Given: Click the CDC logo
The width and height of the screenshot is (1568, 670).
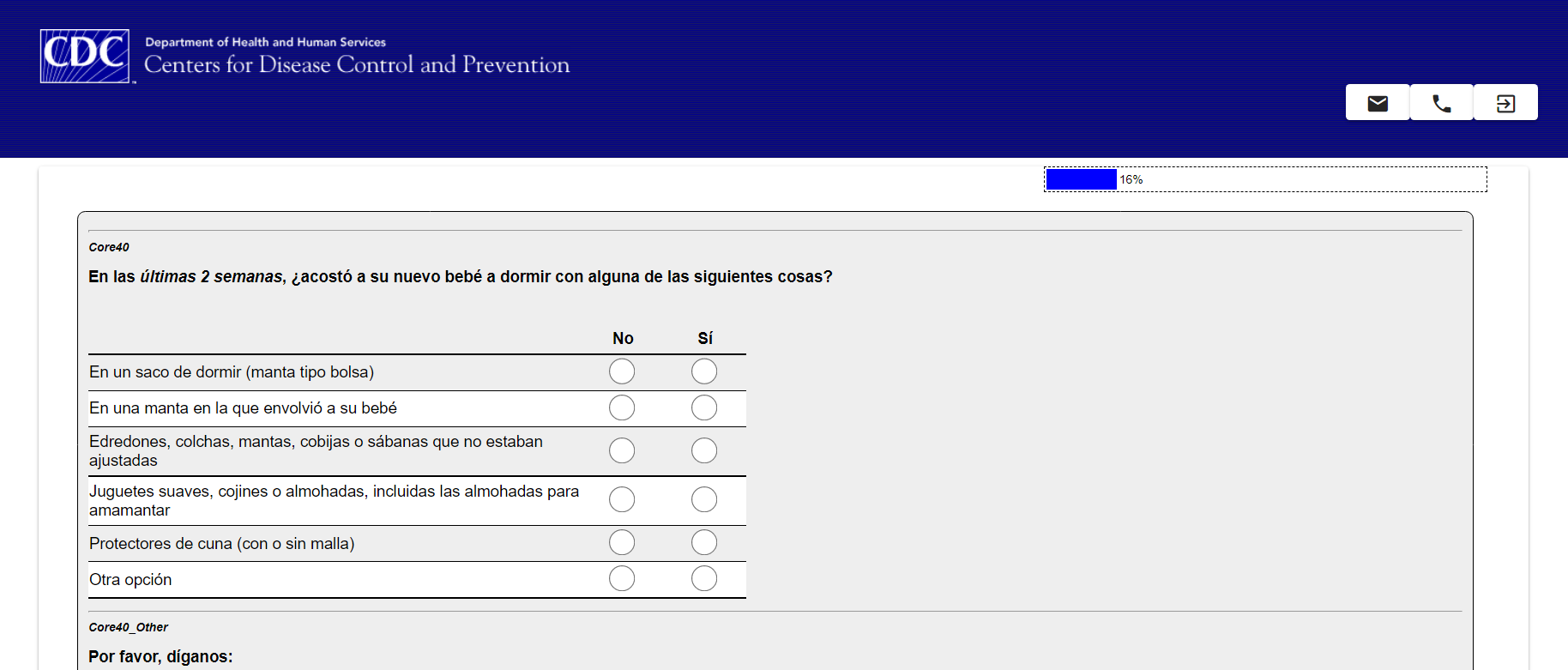Looking at the screenshot, I should pyautogui.click(x=85, y=57).
